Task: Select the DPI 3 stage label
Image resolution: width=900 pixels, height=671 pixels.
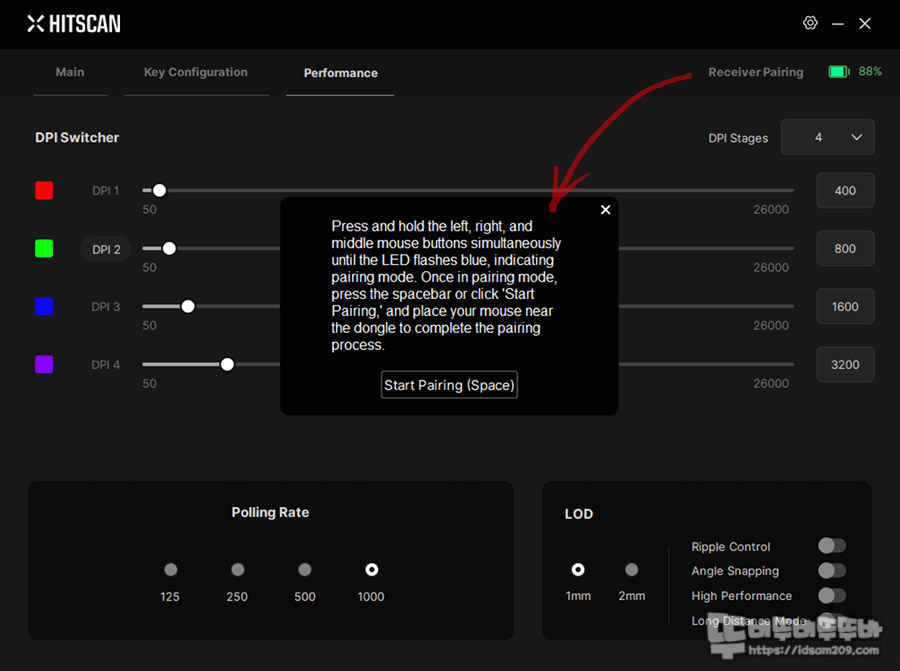Action: click(106, 307)
